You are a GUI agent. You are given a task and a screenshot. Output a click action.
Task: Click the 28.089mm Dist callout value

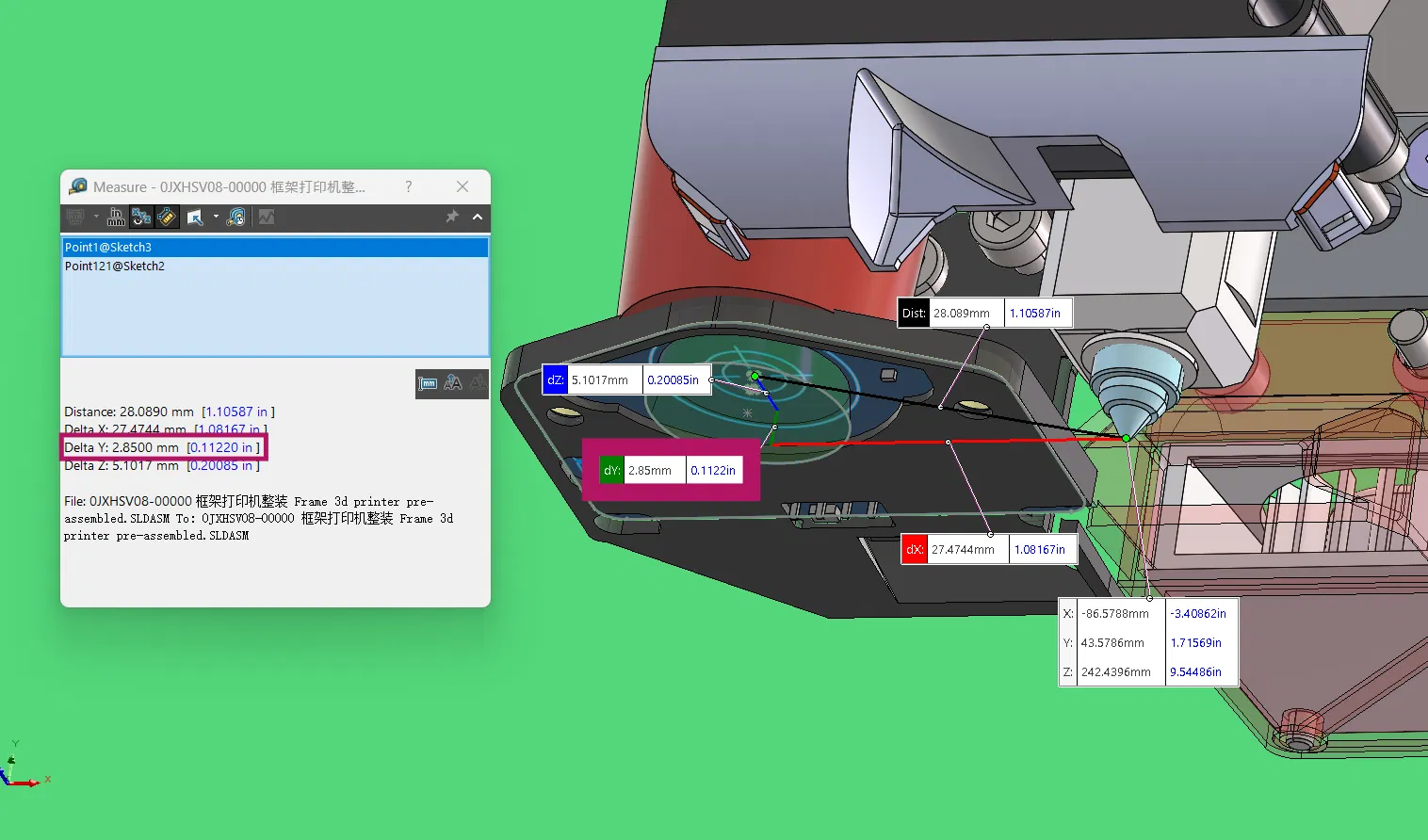(962, 314)
